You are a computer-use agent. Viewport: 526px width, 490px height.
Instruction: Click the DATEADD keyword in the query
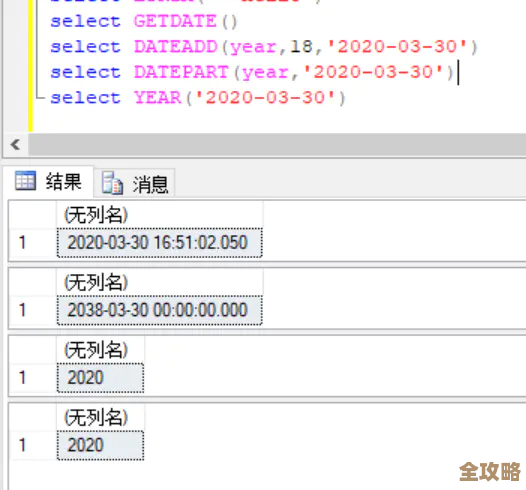point(176,47)
